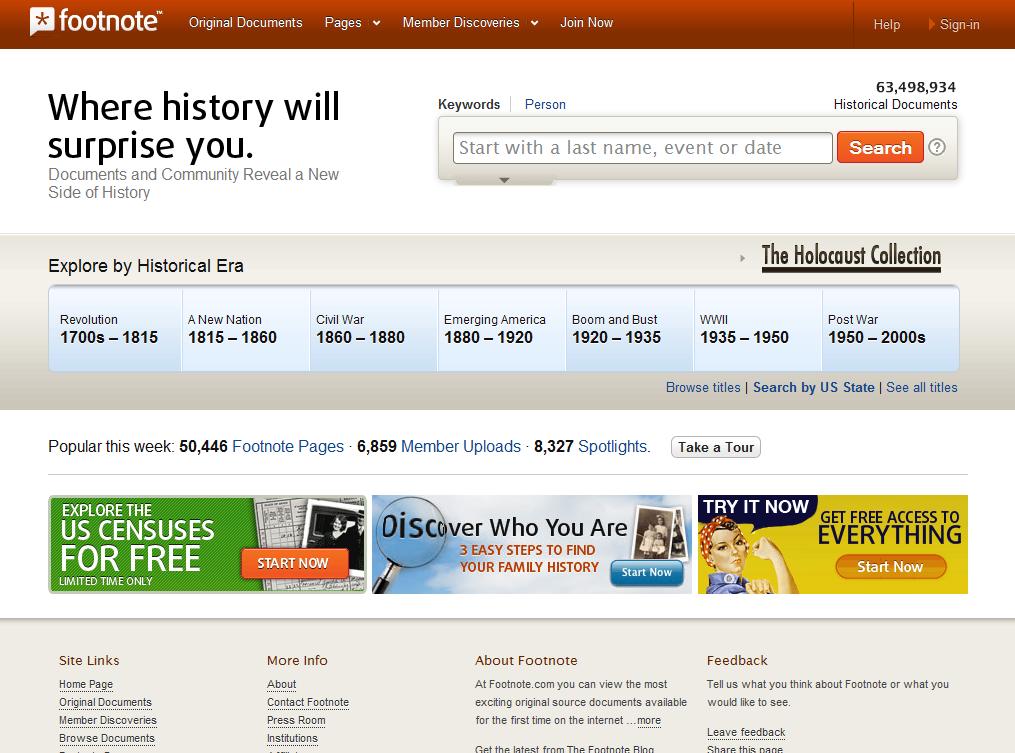Open the Spotlights link
The image size is (1015, 753).
tap(614, 446)
